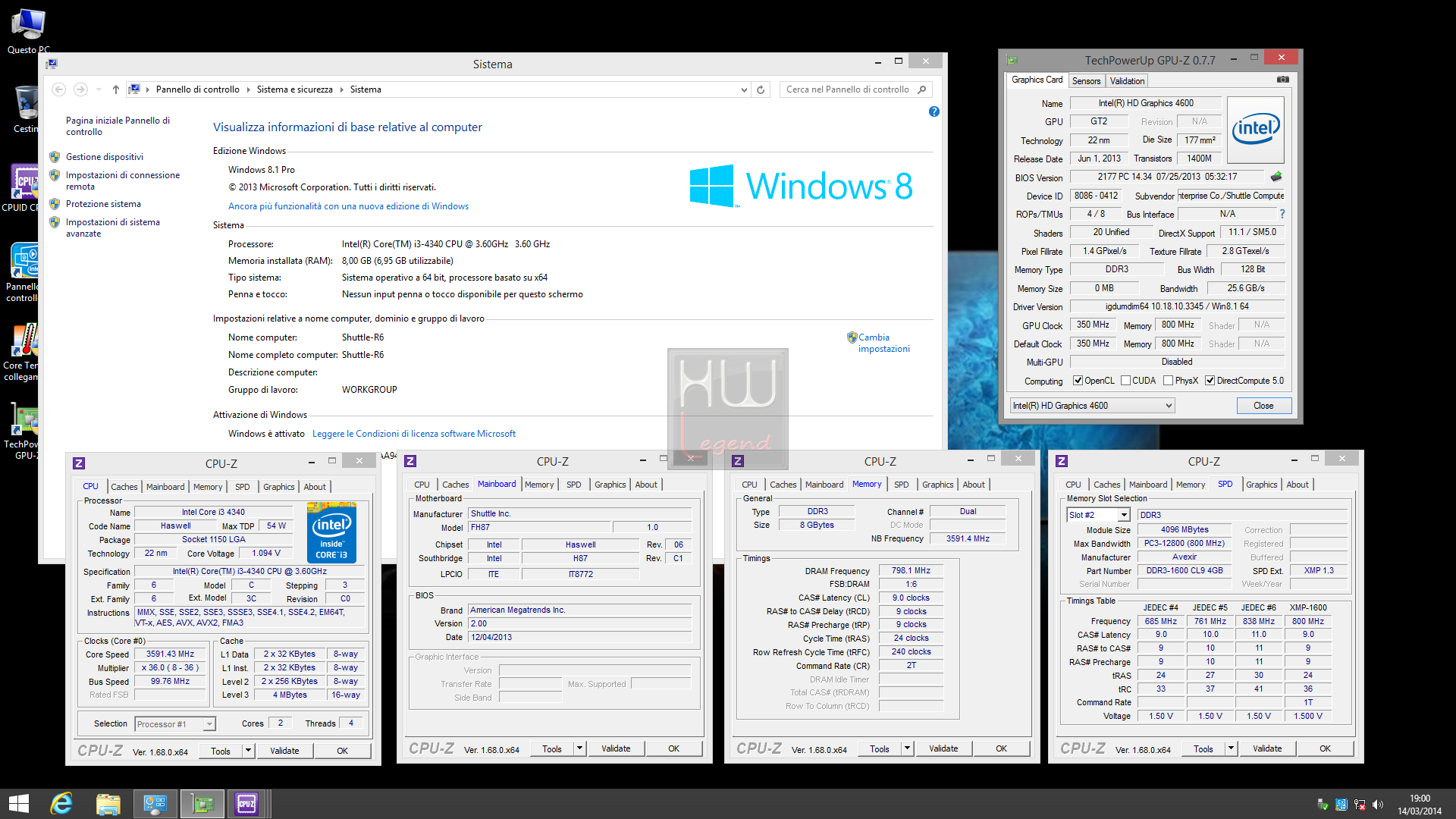1456x819 pixels.
Task: Click Cambia impostazioni link
Action: (883, 343)
